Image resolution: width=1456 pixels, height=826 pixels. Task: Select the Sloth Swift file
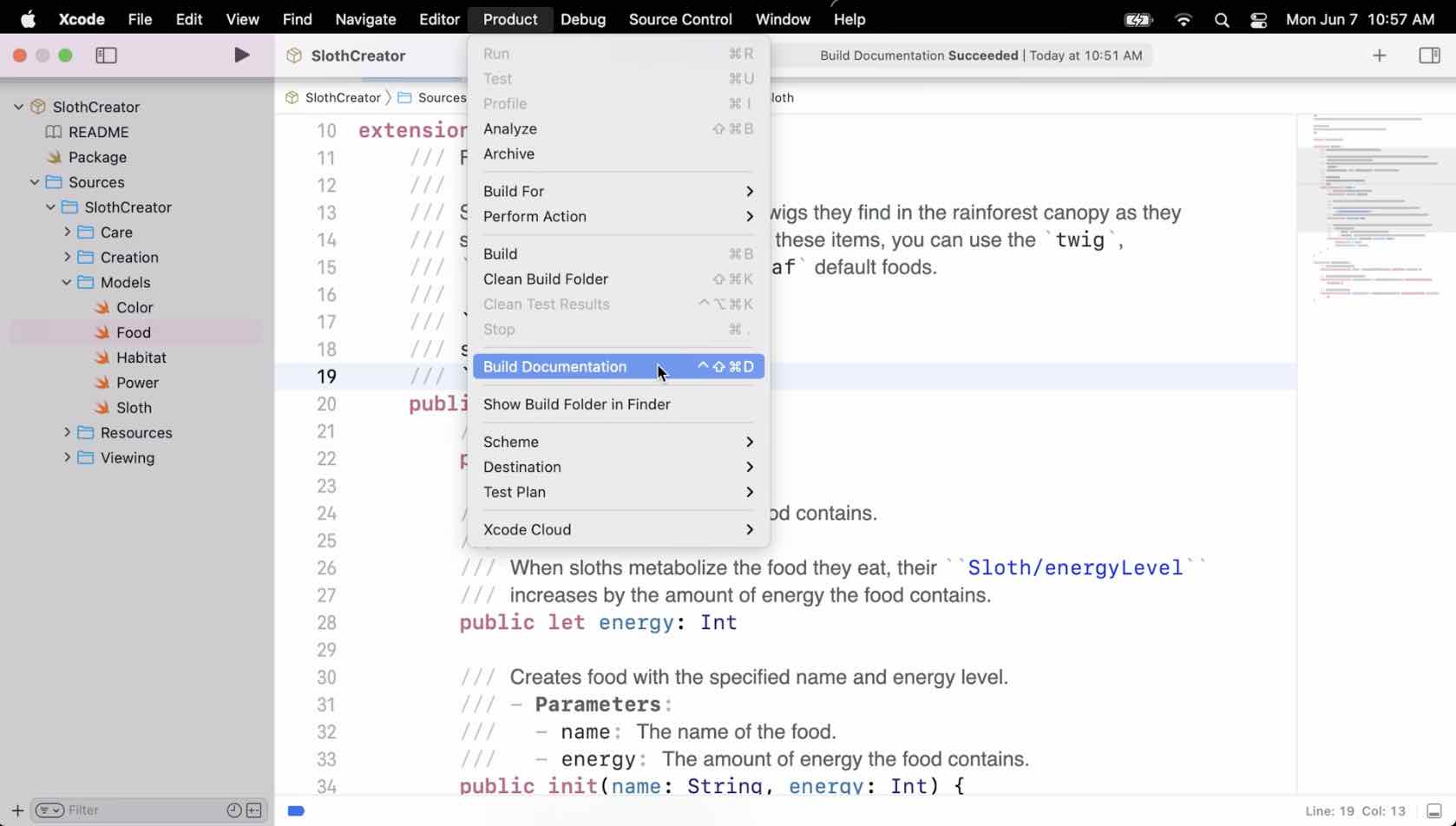tap(134, 408)
